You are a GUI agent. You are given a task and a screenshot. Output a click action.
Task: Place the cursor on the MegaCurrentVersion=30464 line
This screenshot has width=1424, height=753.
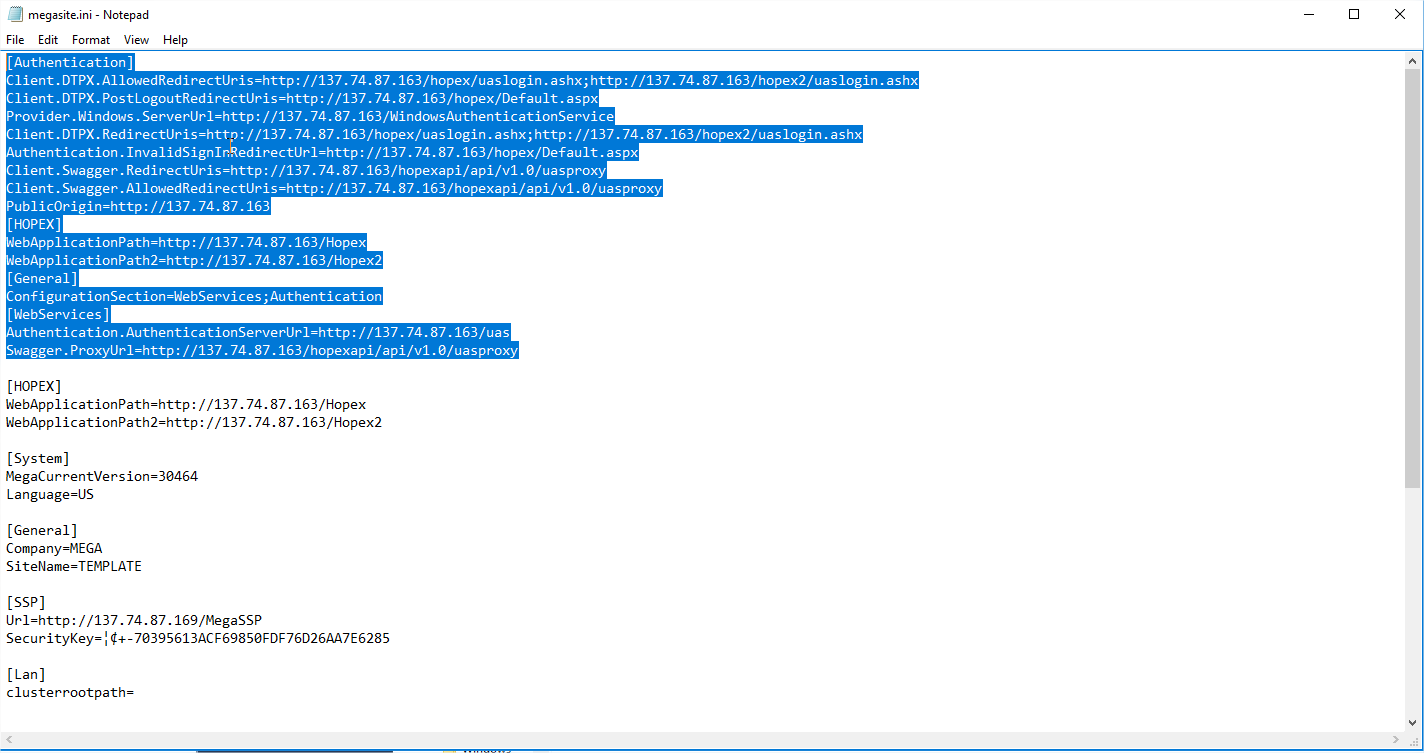102,477
